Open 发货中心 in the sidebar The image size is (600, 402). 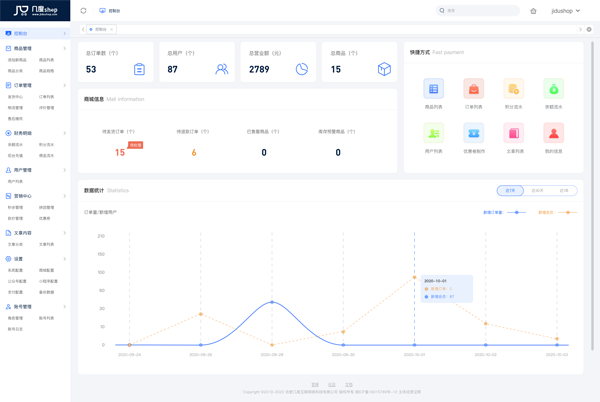coord(15,97)
